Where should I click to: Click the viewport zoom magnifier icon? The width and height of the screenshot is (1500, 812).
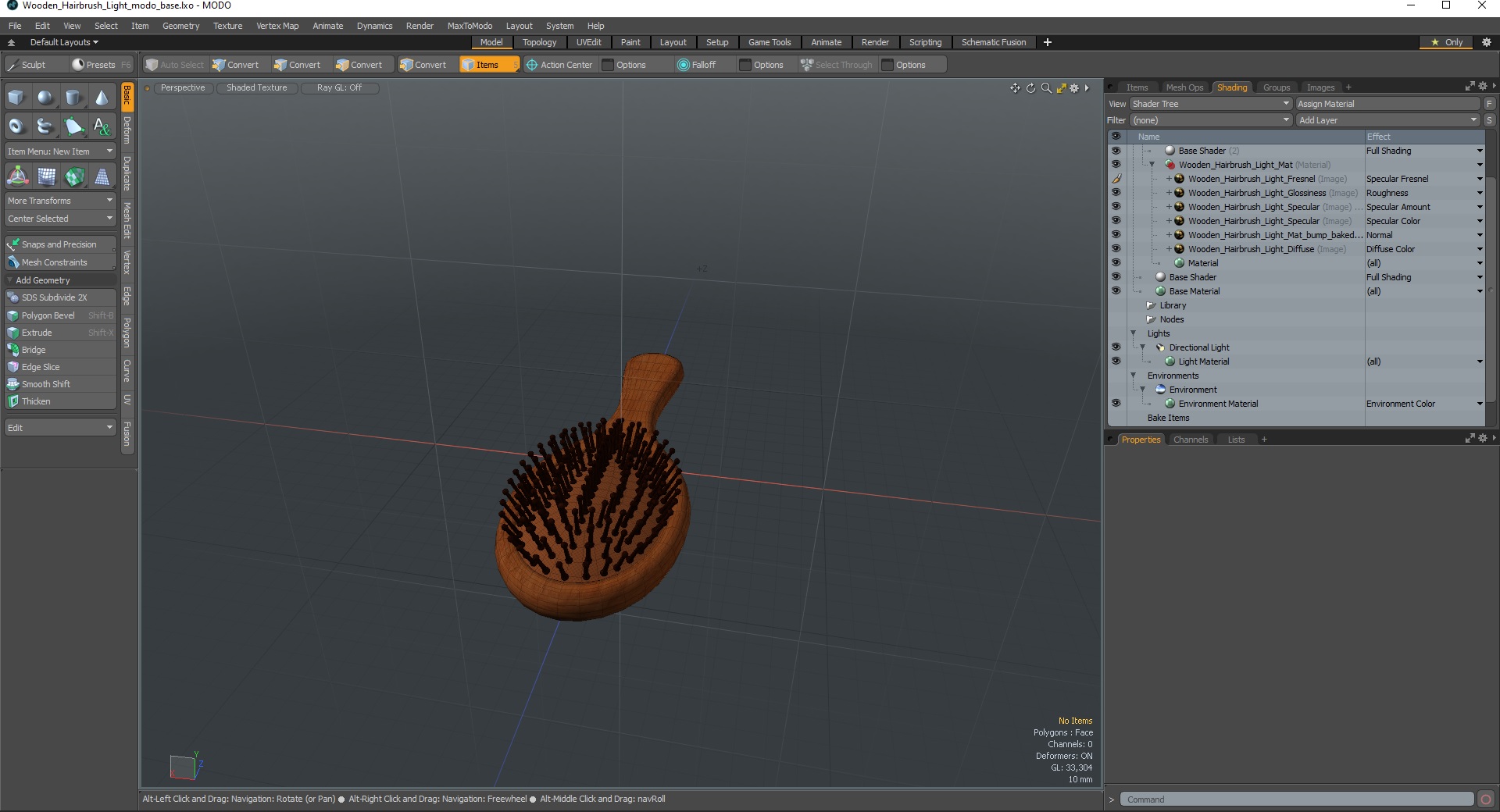coord(1046,88)
